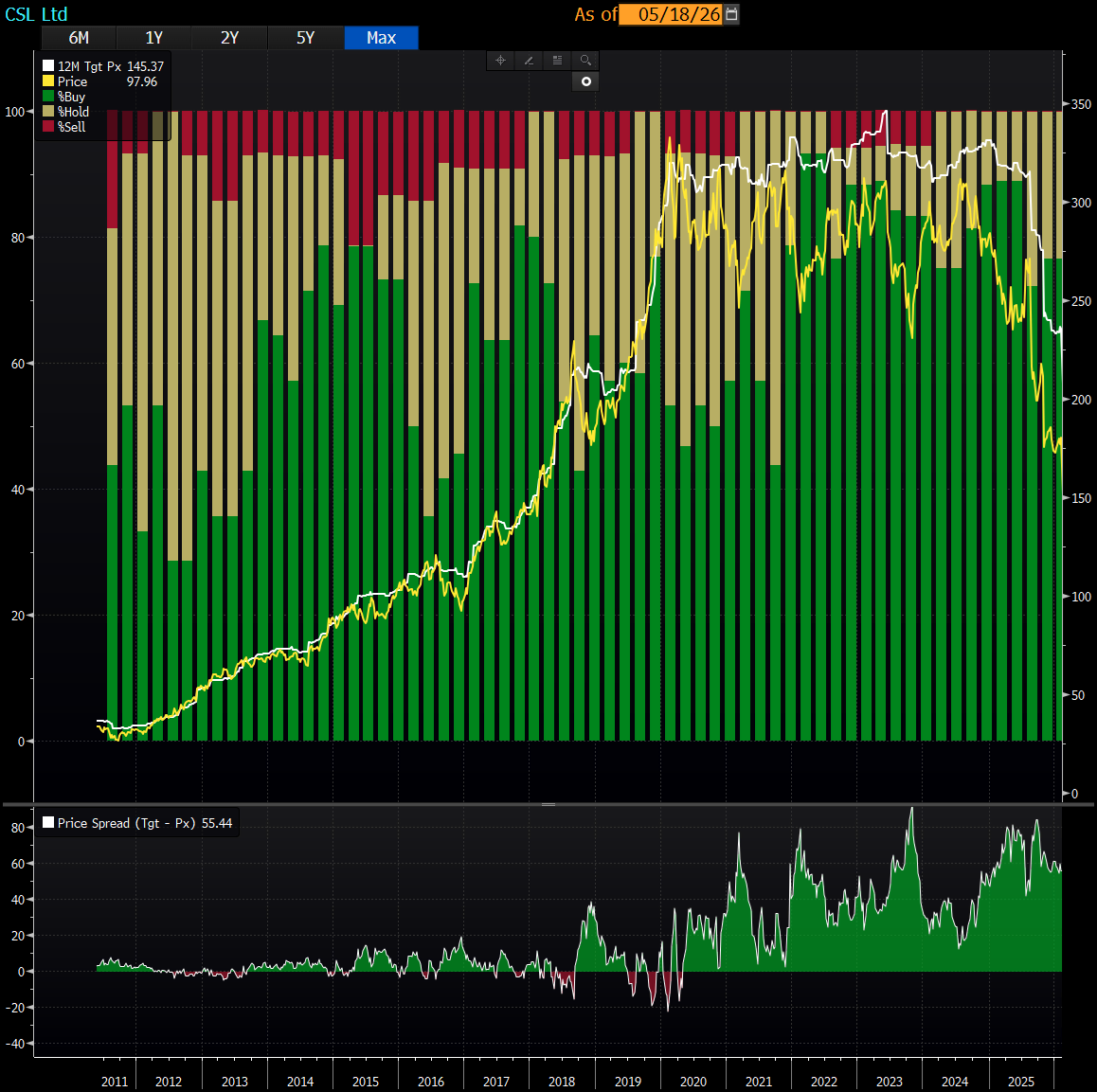The image size is (1097, 1092).
Task: Select the pencil annotation tool
Action: coord(529,61)
